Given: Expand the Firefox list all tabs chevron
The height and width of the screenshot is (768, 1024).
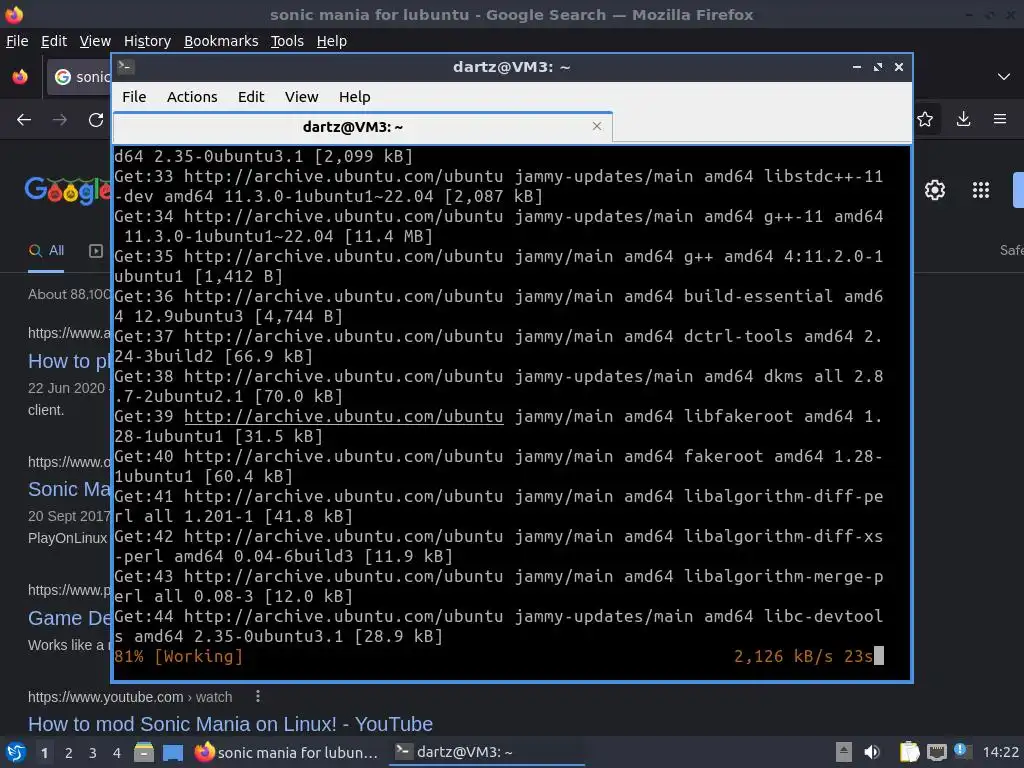Looking at the screenshot, I should (x=1004, y=77).
